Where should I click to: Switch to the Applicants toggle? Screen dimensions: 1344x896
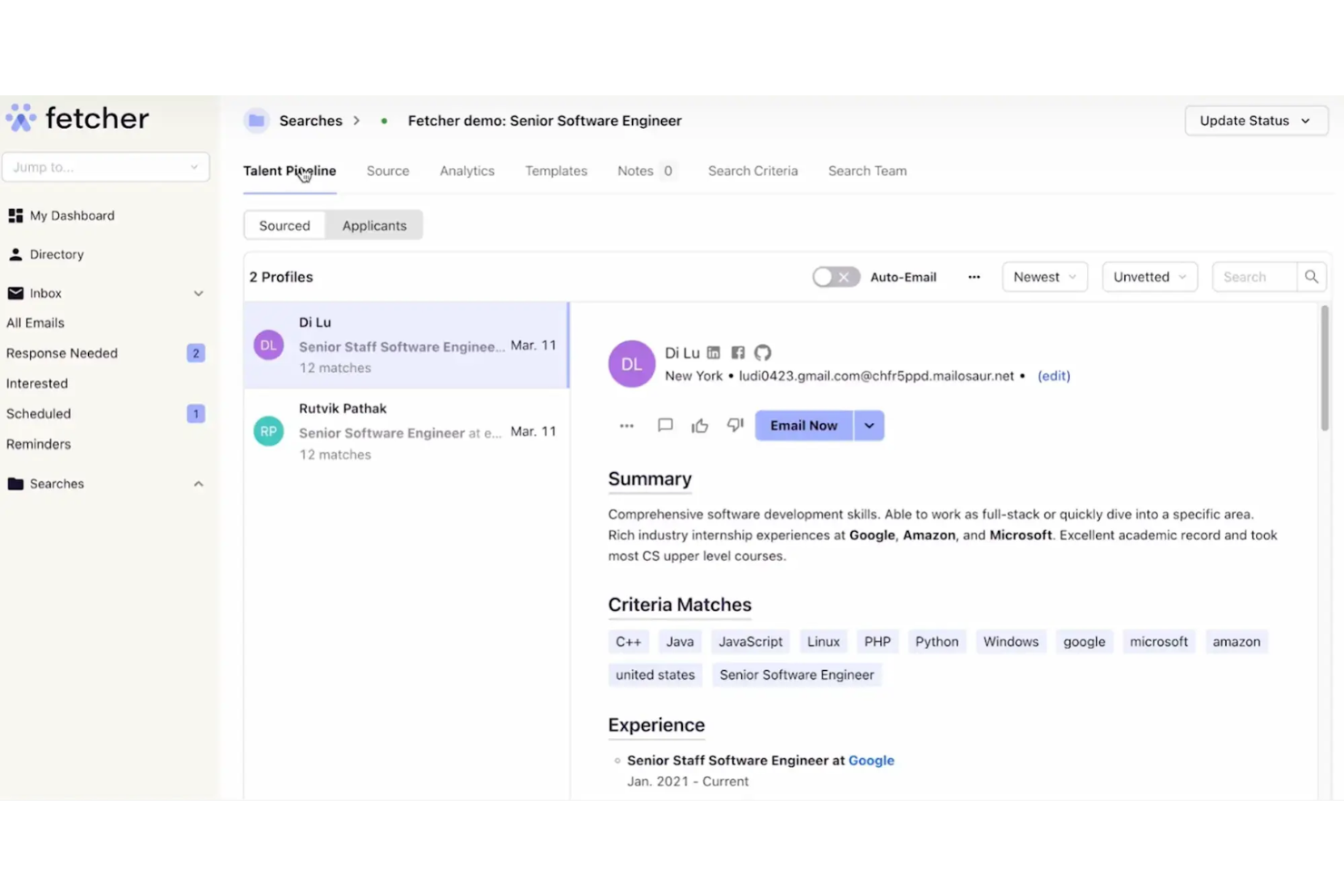point(374,225)
